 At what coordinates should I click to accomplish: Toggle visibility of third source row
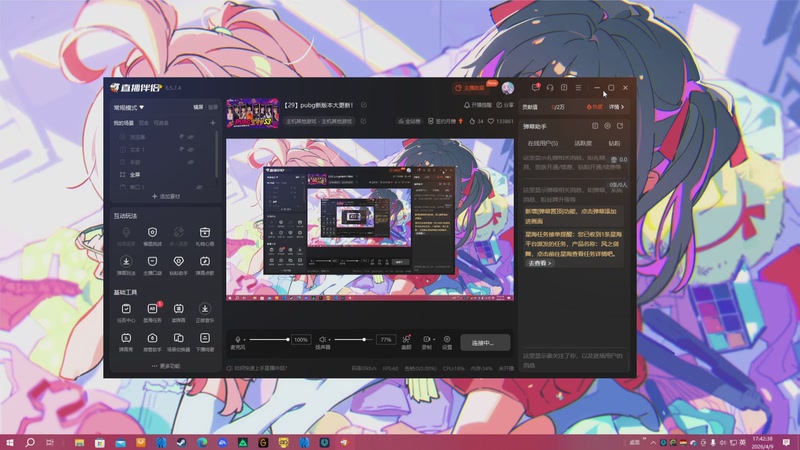coord(191,162)
